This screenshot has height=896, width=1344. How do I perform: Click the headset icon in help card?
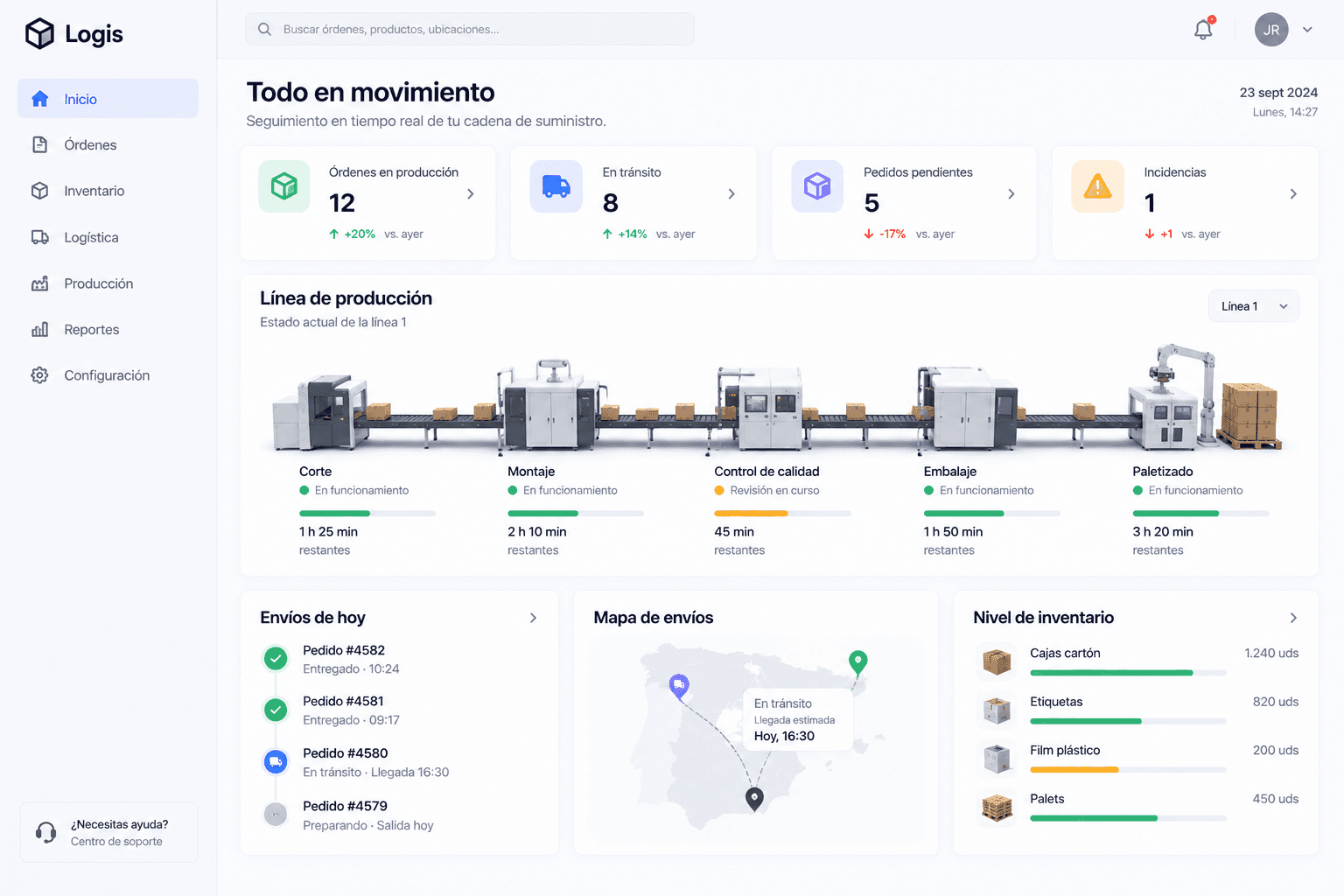click(45, 832)
